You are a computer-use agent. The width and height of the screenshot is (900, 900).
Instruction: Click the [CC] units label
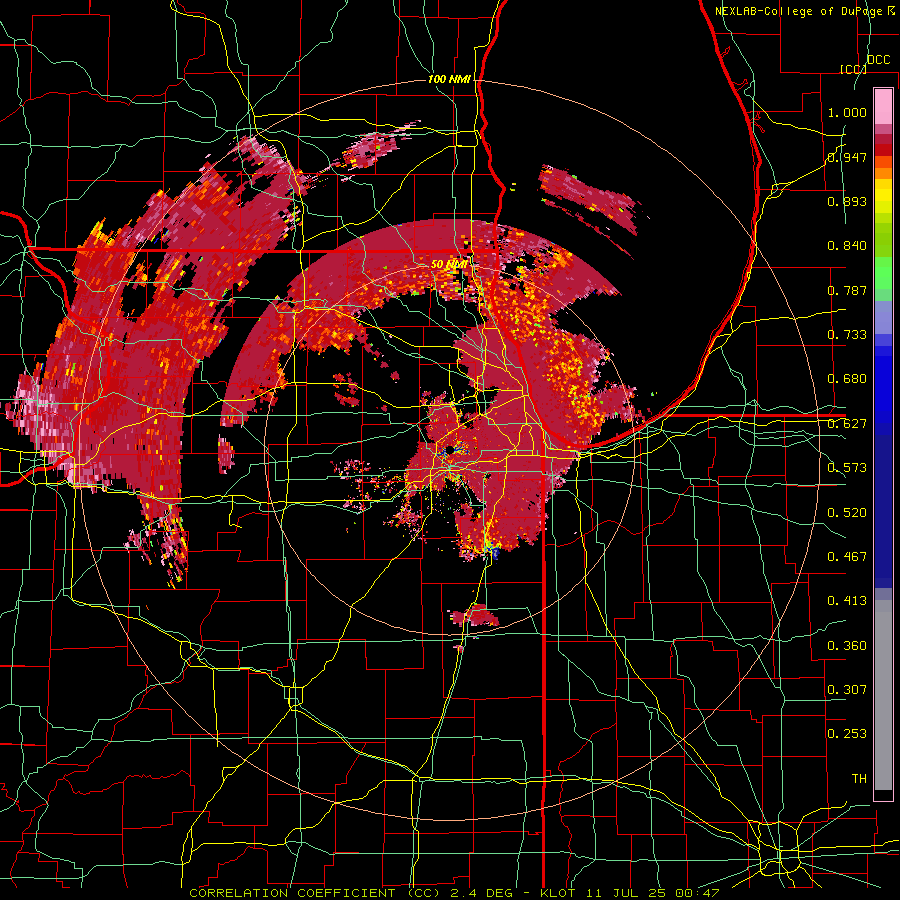[x=853, y=69]
